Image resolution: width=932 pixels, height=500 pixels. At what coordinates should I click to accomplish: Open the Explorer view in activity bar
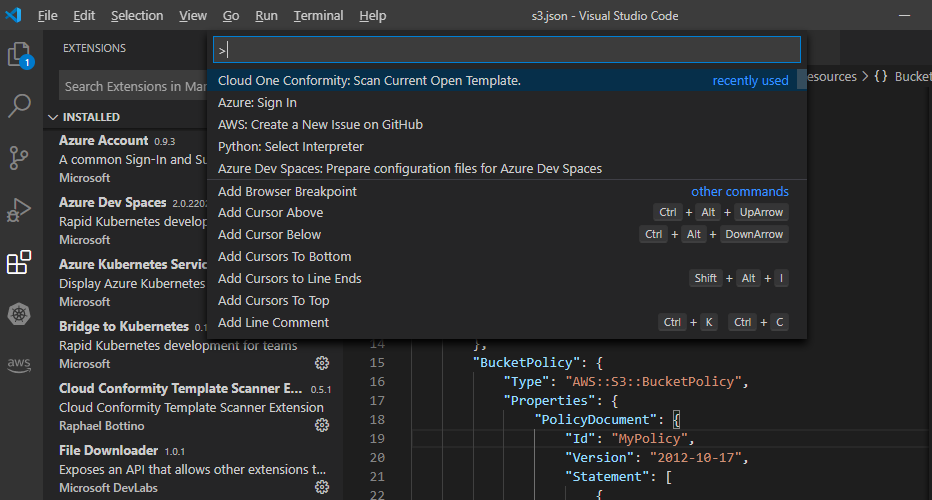20,54
